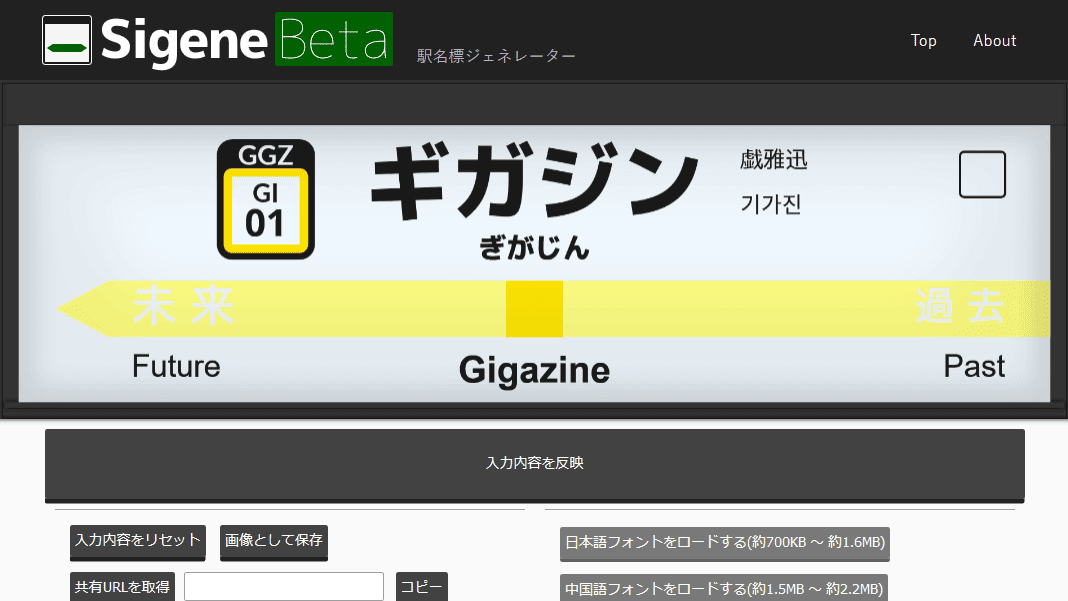Click the コピー copy button

pos(422,587)
